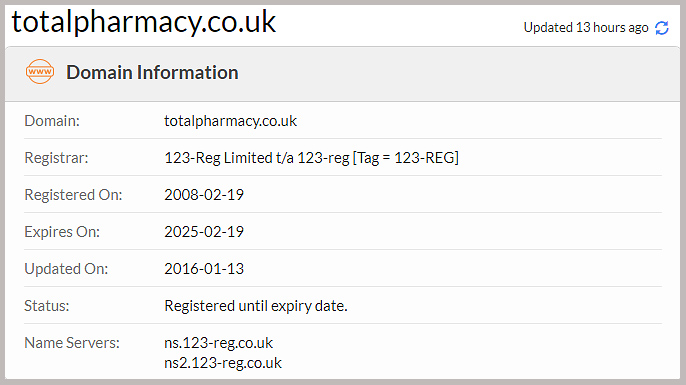This screenshot has width=686, height=385.
Task: Click the 'Expires On:' label
Action: click(x=62, y=231)
